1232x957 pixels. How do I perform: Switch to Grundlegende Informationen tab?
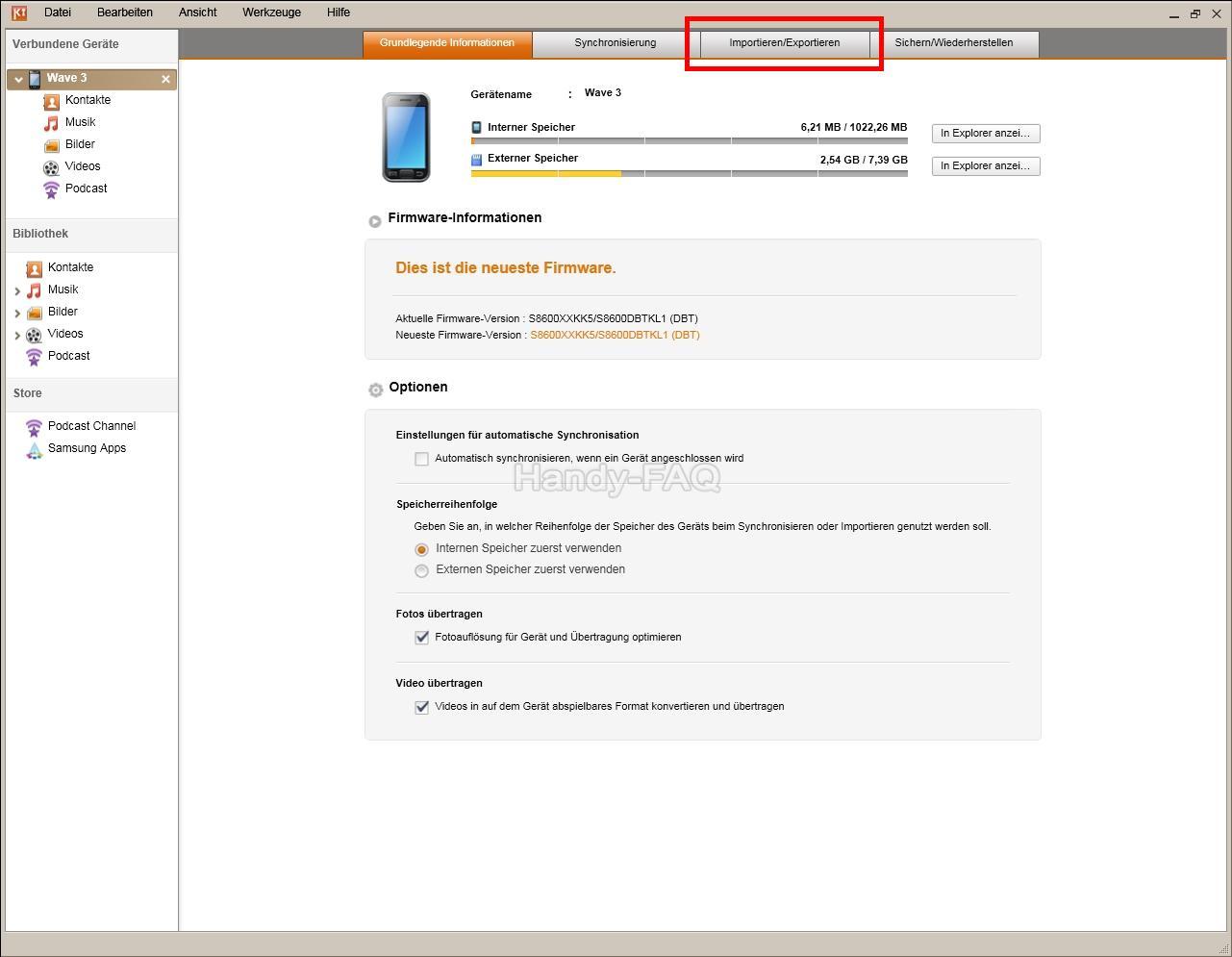pyautogui.click(x=447, y=43)
